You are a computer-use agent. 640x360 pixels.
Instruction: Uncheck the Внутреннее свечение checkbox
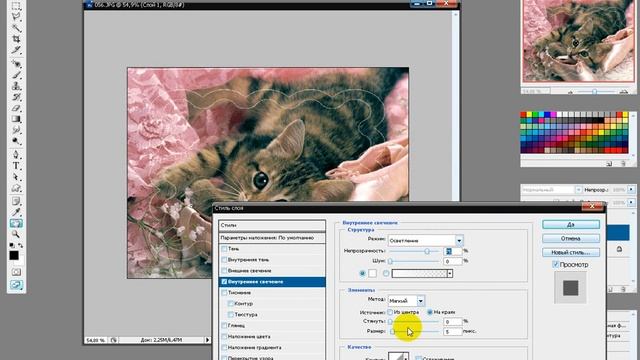click(x=224, y=282)
